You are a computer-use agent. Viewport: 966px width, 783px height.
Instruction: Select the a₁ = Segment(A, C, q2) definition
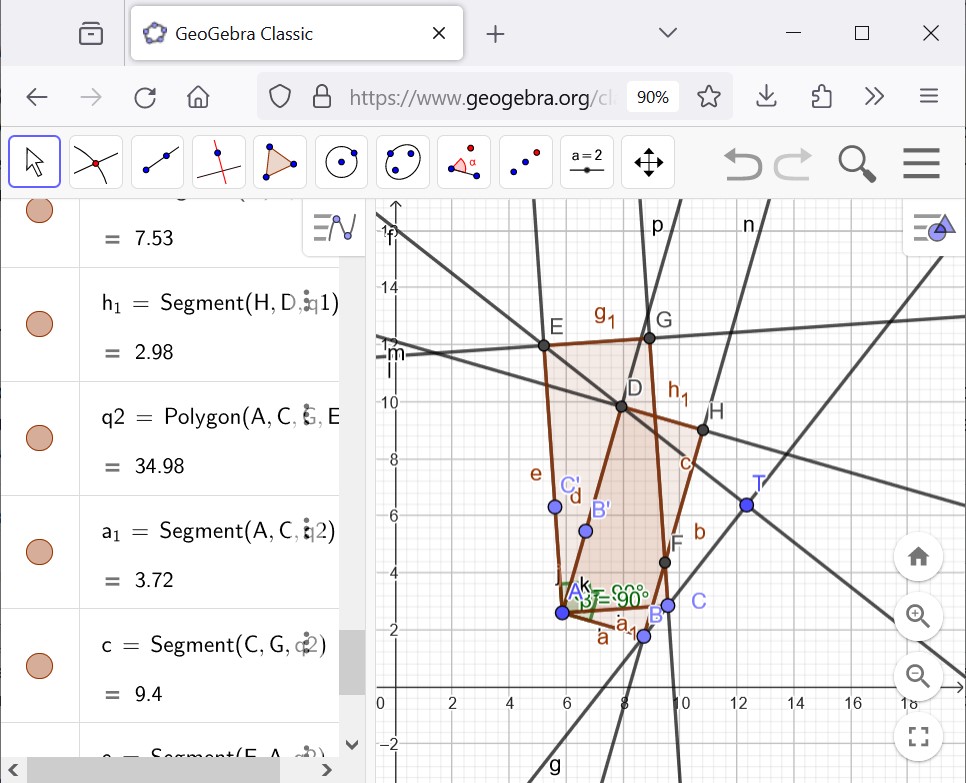218,530
